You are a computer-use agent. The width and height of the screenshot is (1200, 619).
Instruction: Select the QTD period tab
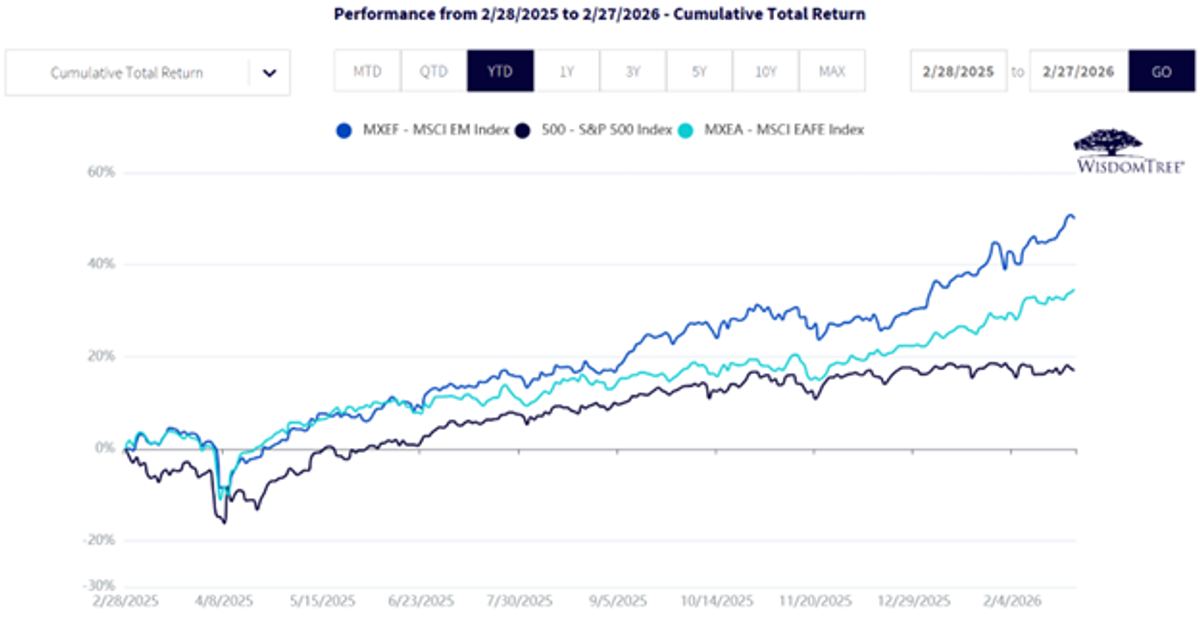(434, 72)
